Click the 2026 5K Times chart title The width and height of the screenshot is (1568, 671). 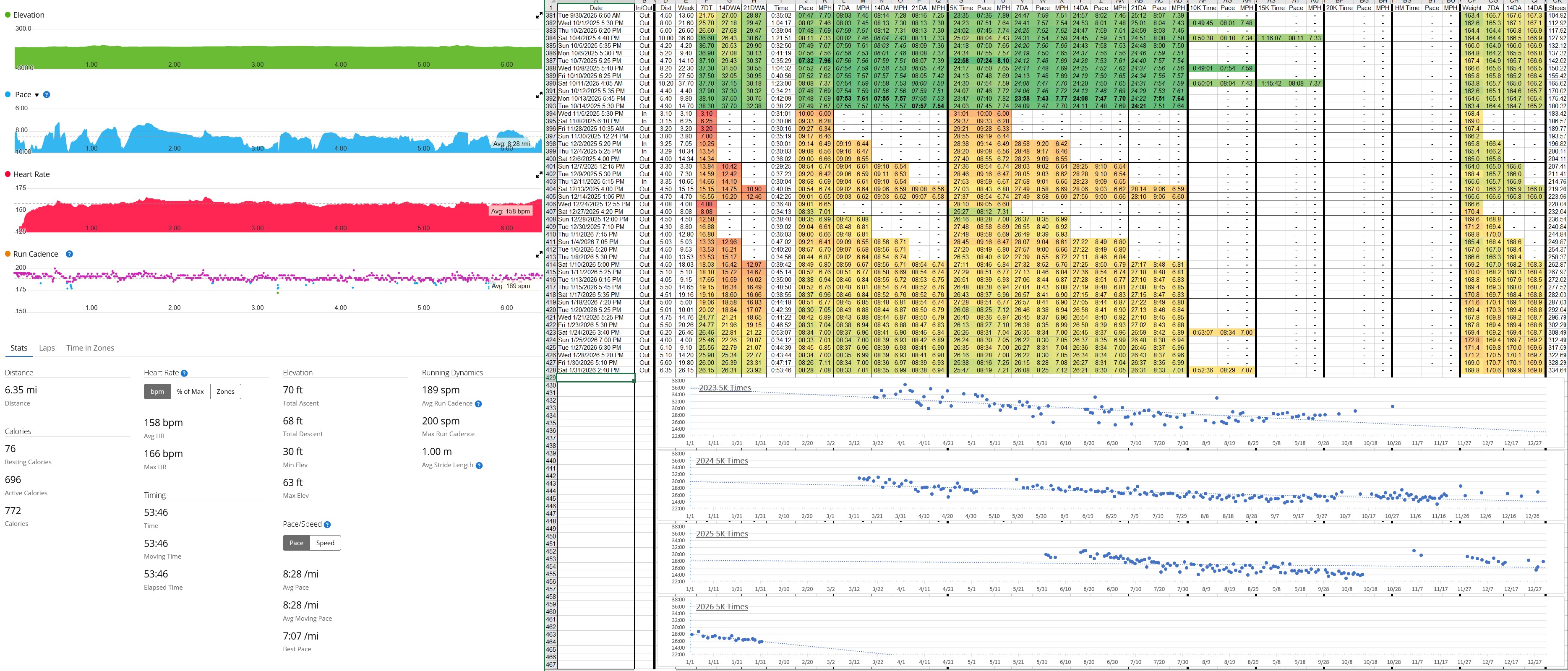click(x=722, y=606)
